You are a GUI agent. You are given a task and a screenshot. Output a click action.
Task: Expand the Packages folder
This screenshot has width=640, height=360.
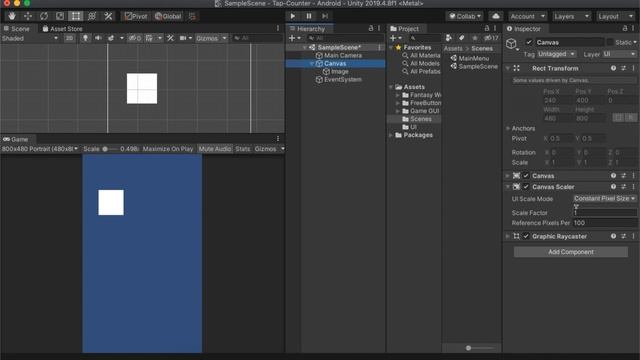[x=391, y=136]
